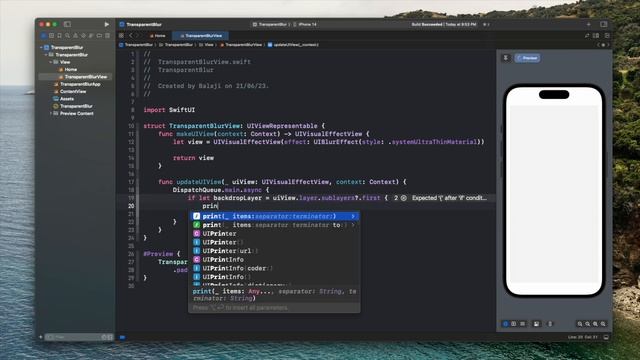Open canvas device settings icon
This screenshot has height=360, width=640.
536,324
